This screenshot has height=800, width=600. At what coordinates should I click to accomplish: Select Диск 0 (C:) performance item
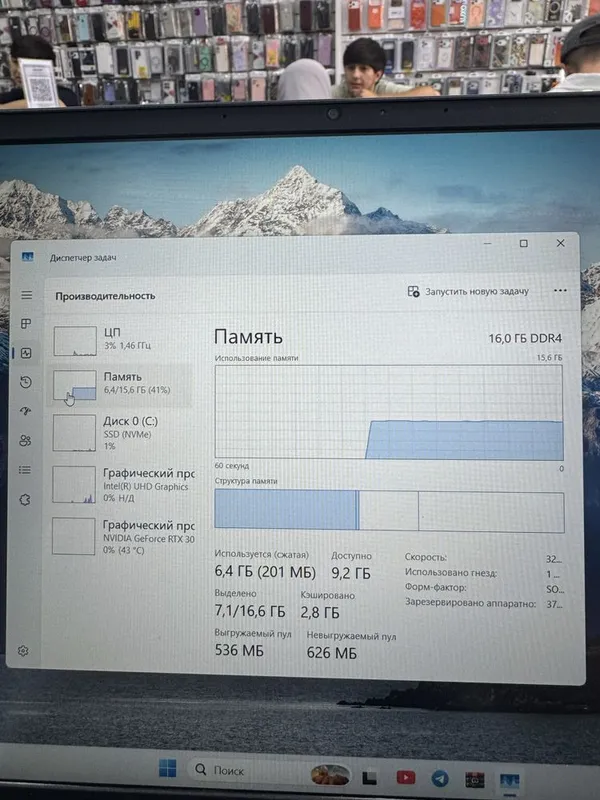pyautogui.click(x=121, y=433)
